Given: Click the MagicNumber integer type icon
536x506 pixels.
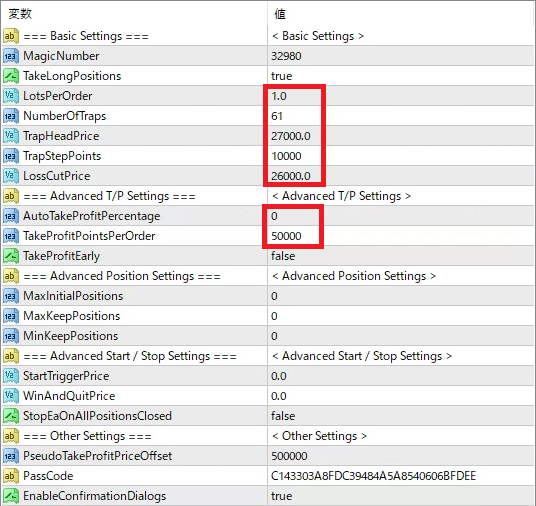Looking at the screenshot, I should 11,56.
